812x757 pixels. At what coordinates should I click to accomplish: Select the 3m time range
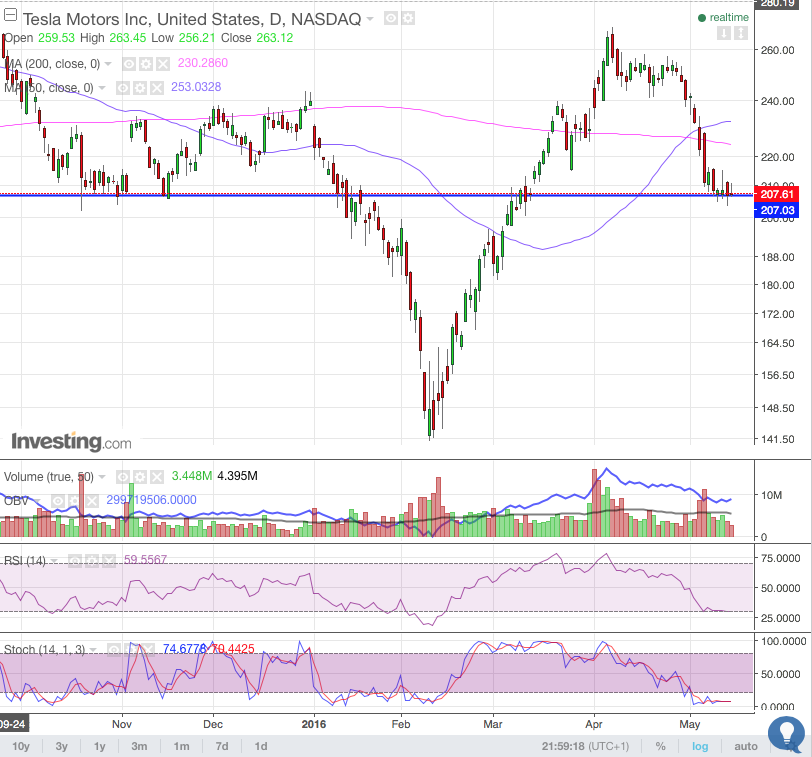coord(139,746)
